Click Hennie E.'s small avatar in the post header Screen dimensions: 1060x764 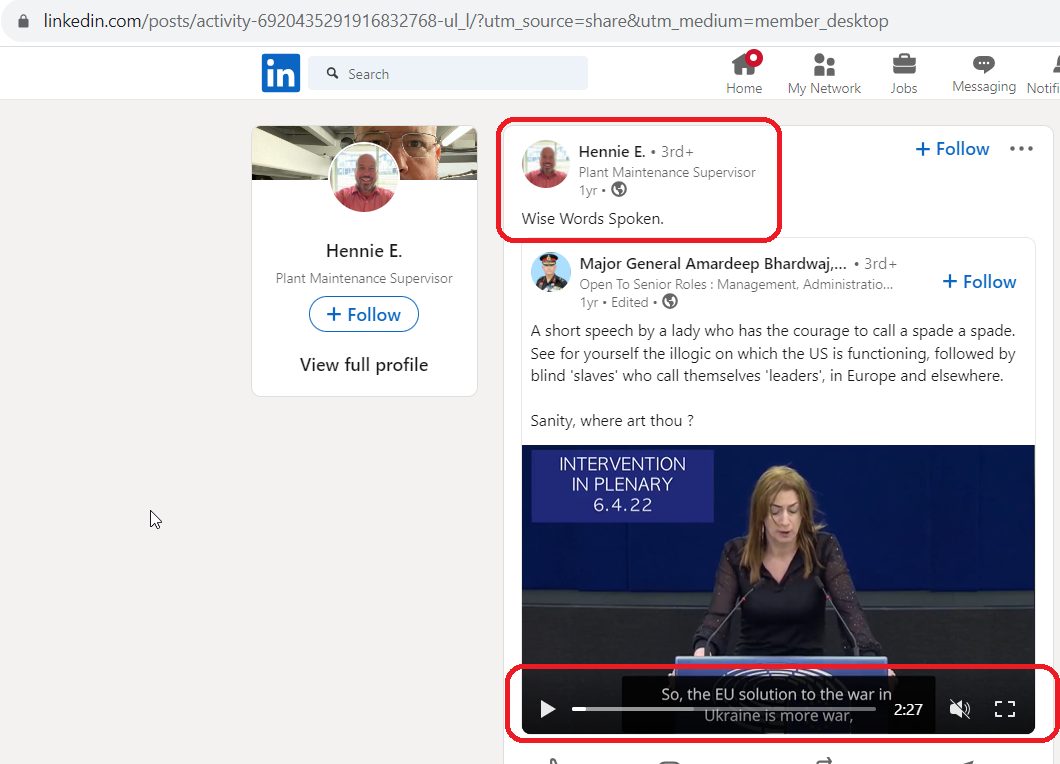click(546, 164)
